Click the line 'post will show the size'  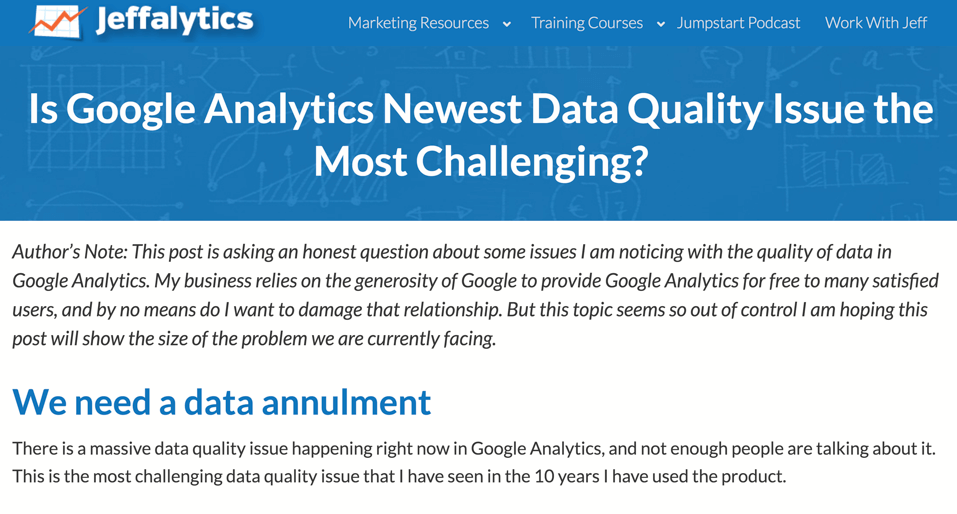tap(254, 339)
